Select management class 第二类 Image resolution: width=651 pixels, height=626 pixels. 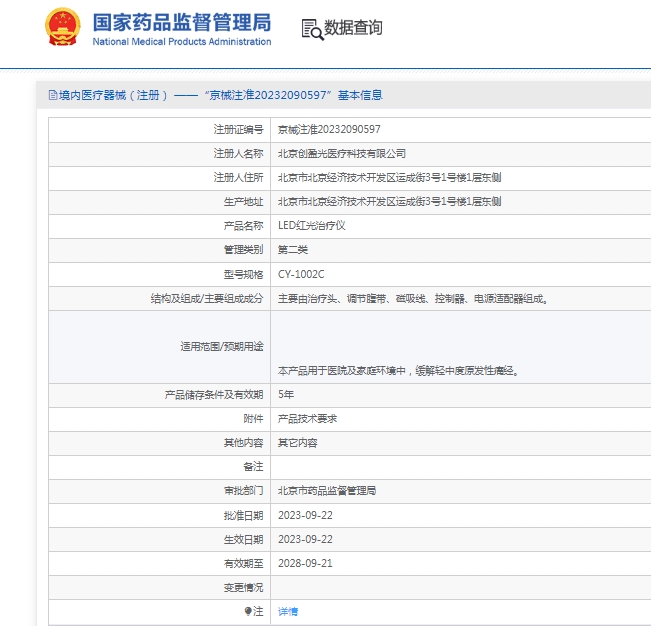click(293, 250)
